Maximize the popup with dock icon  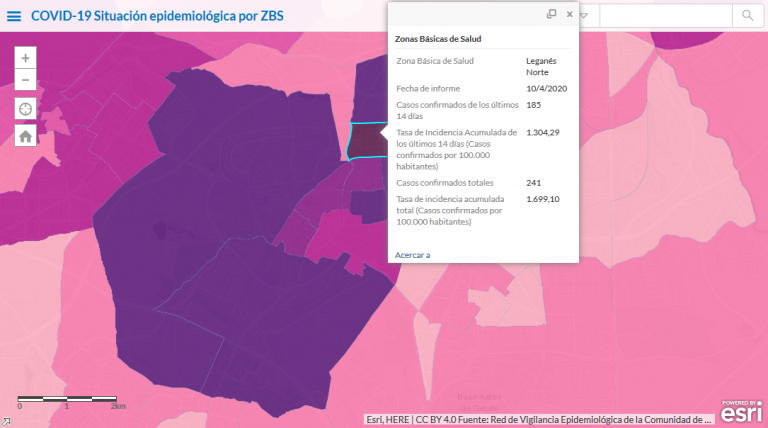(x=552, y=14)
